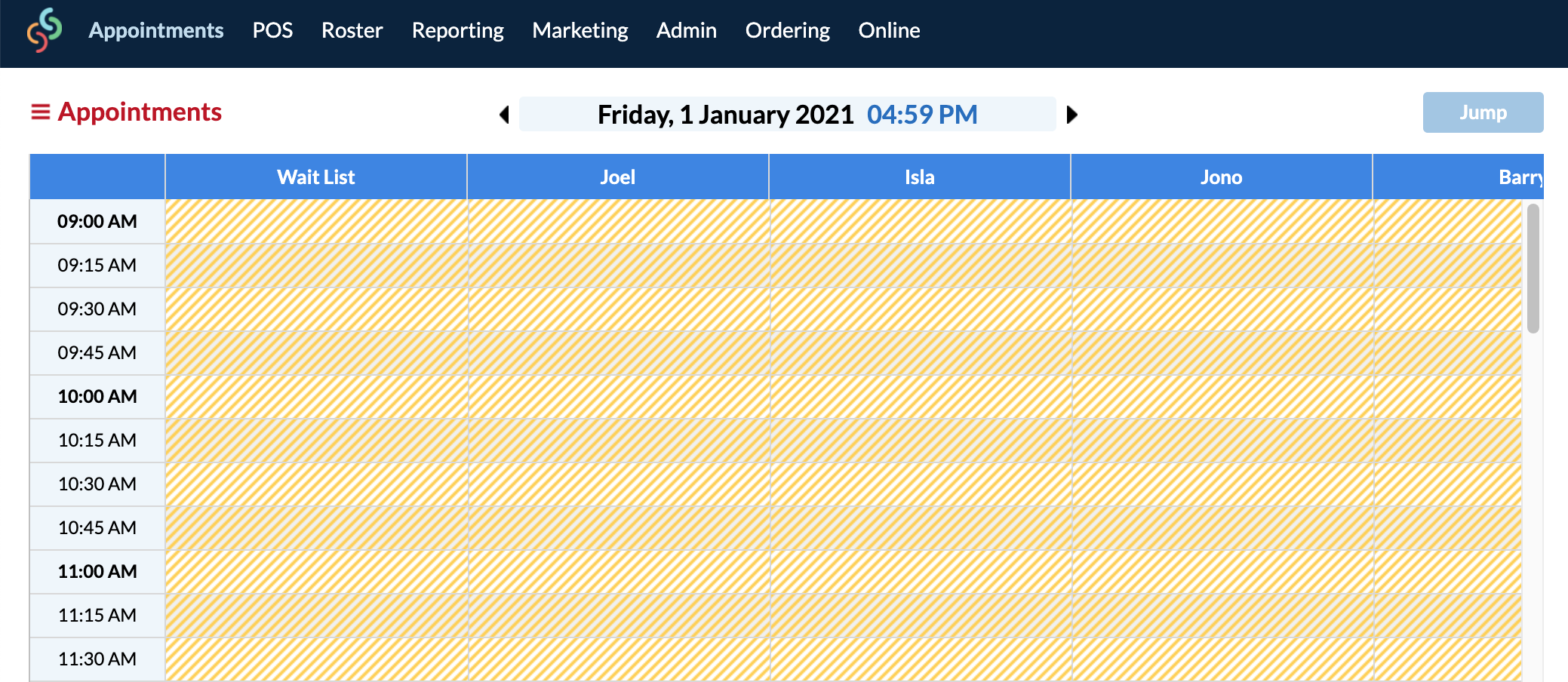This screenshot has height=682, width=1568.
Task: Click the 09:00 AM Wait List slot
Action: [315, 221]
